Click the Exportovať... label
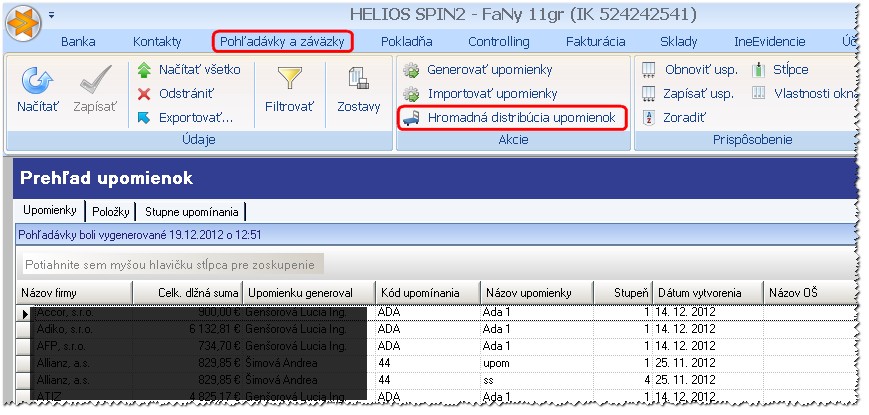 coord(196,118)
